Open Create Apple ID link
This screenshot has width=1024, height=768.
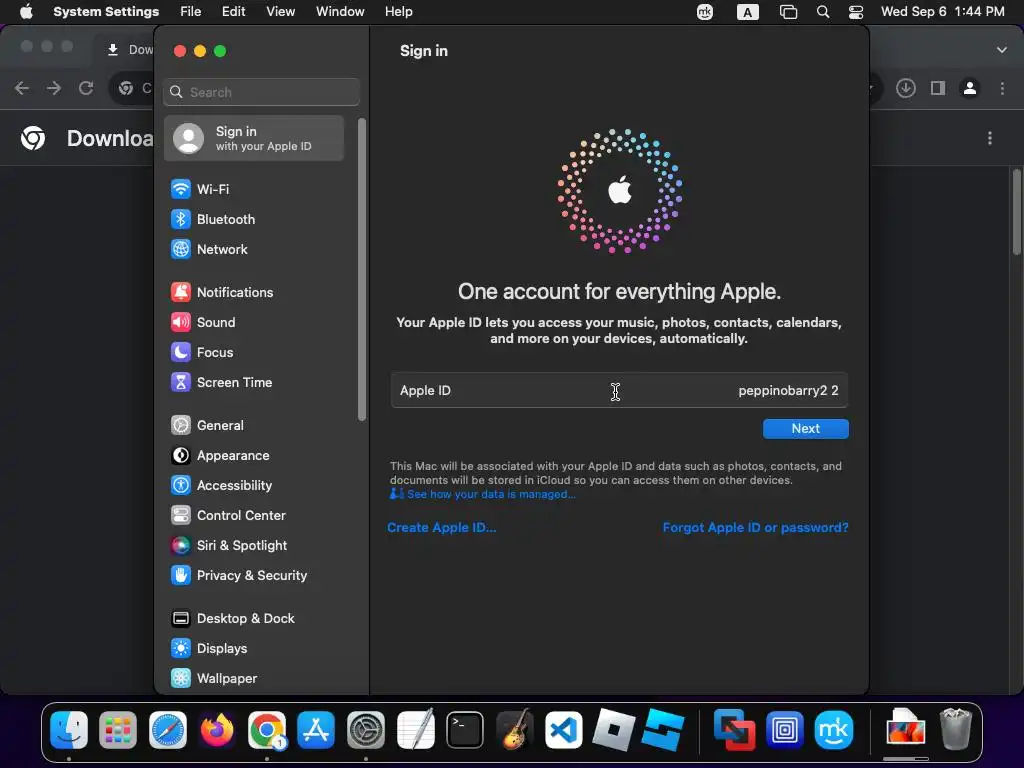click(441, 528)
